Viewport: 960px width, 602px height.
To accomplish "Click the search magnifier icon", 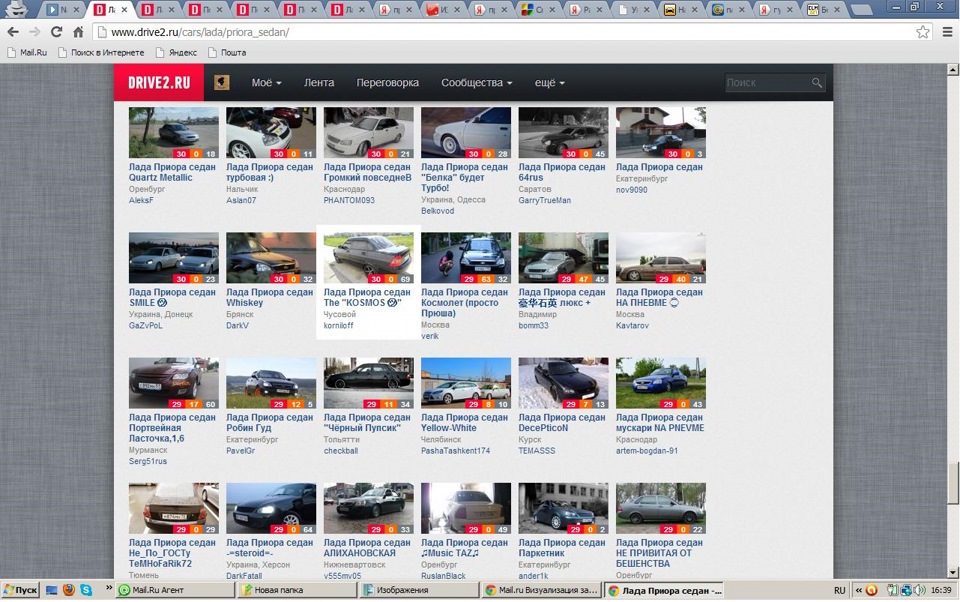I will pos(817,83).
